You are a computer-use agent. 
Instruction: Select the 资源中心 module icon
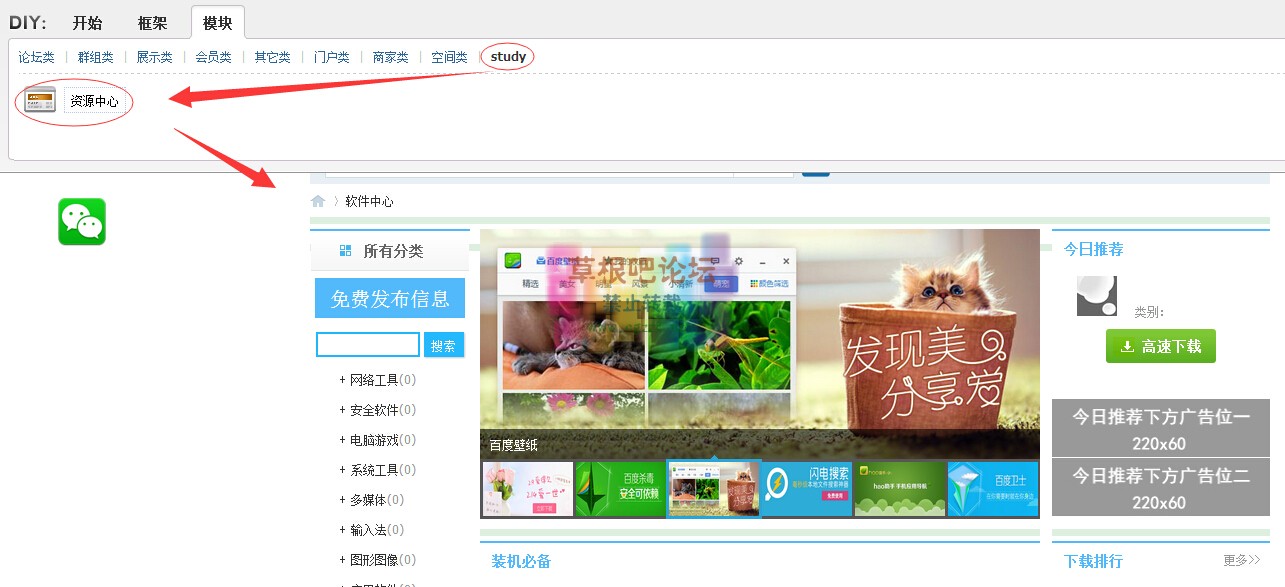[x=38, y=100]
